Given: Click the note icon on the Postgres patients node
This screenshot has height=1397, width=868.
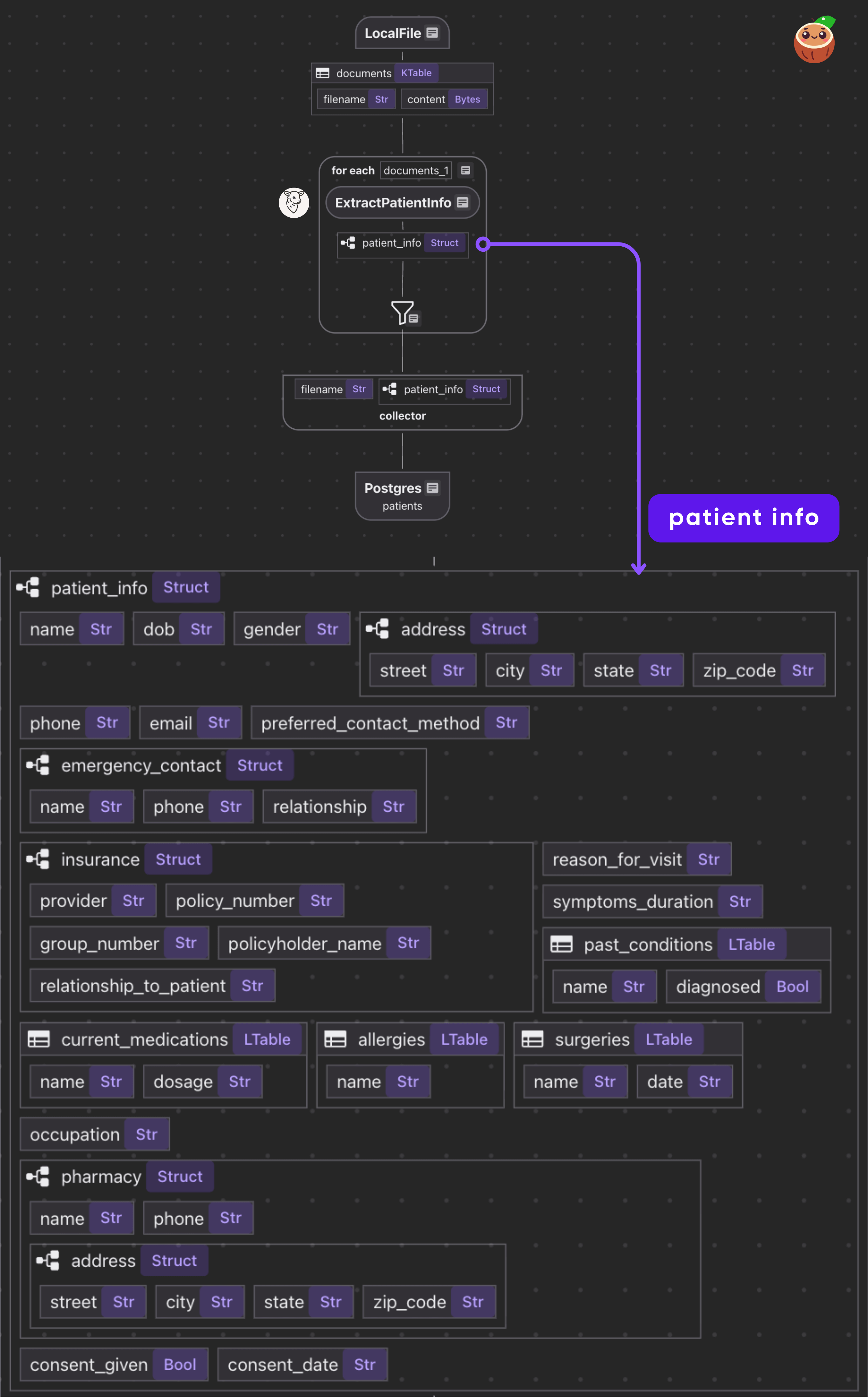Looking at the screenshot, I should [432, 487].
